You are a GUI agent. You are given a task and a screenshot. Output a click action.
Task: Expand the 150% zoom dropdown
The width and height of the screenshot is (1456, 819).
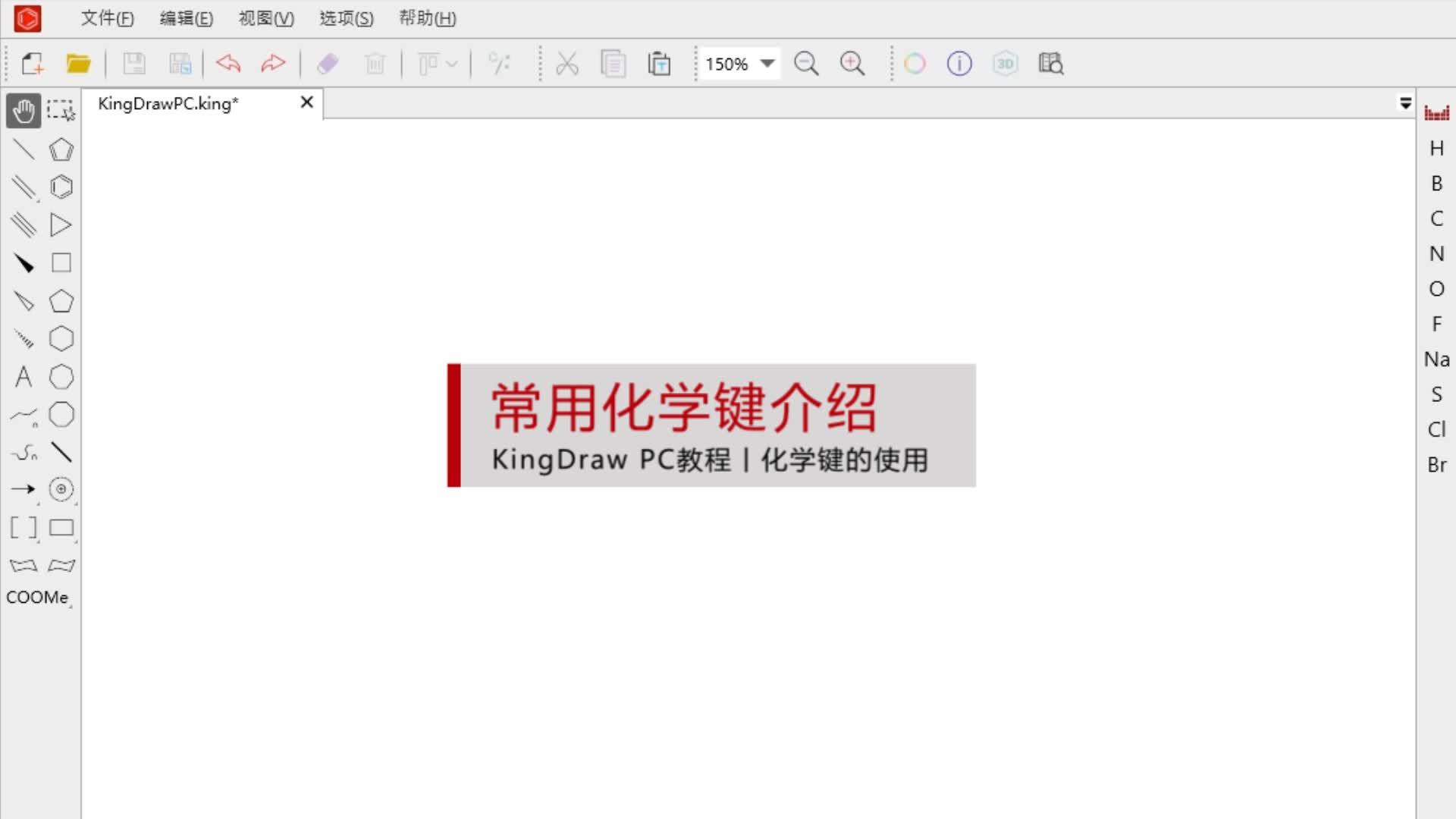click(x=767, y=64)
